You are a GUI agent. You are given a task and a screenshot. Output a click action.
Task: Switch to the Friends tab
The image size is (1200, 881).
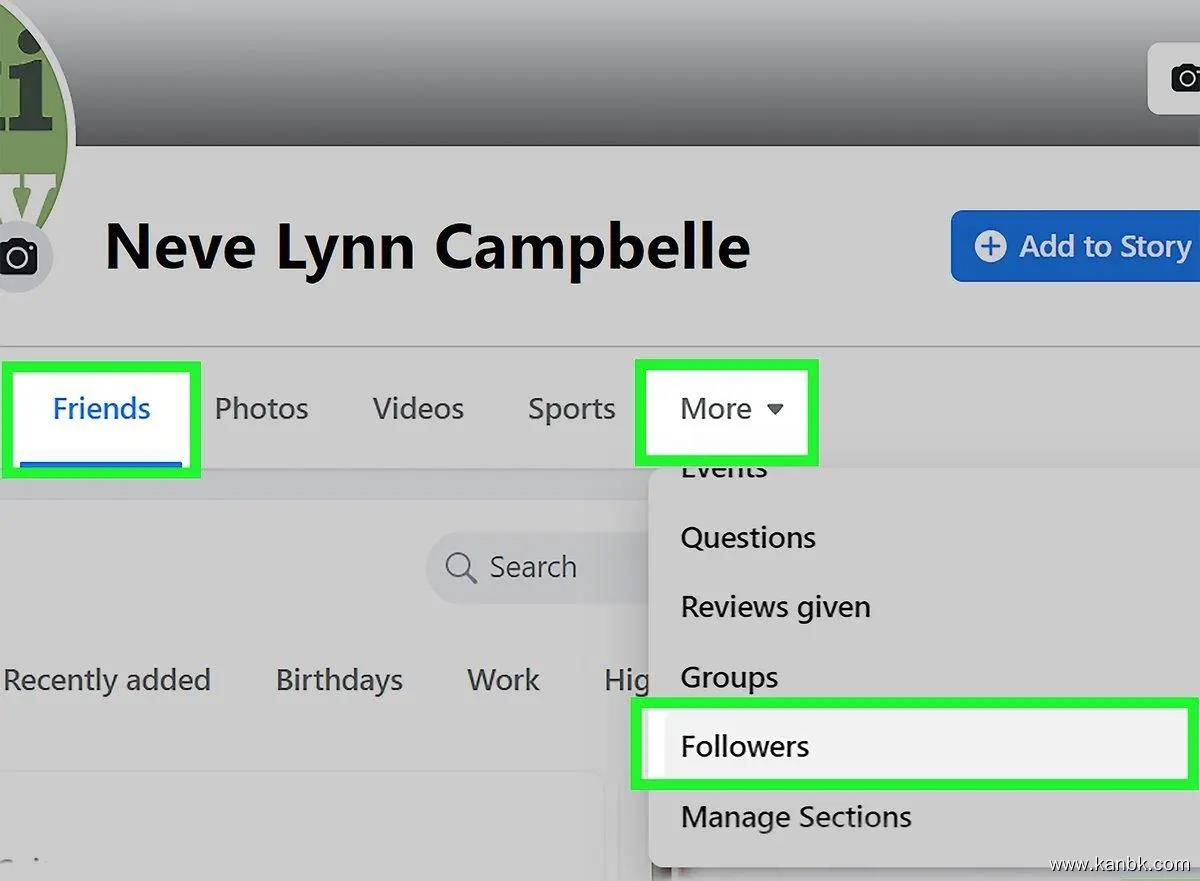click(101, 409)
